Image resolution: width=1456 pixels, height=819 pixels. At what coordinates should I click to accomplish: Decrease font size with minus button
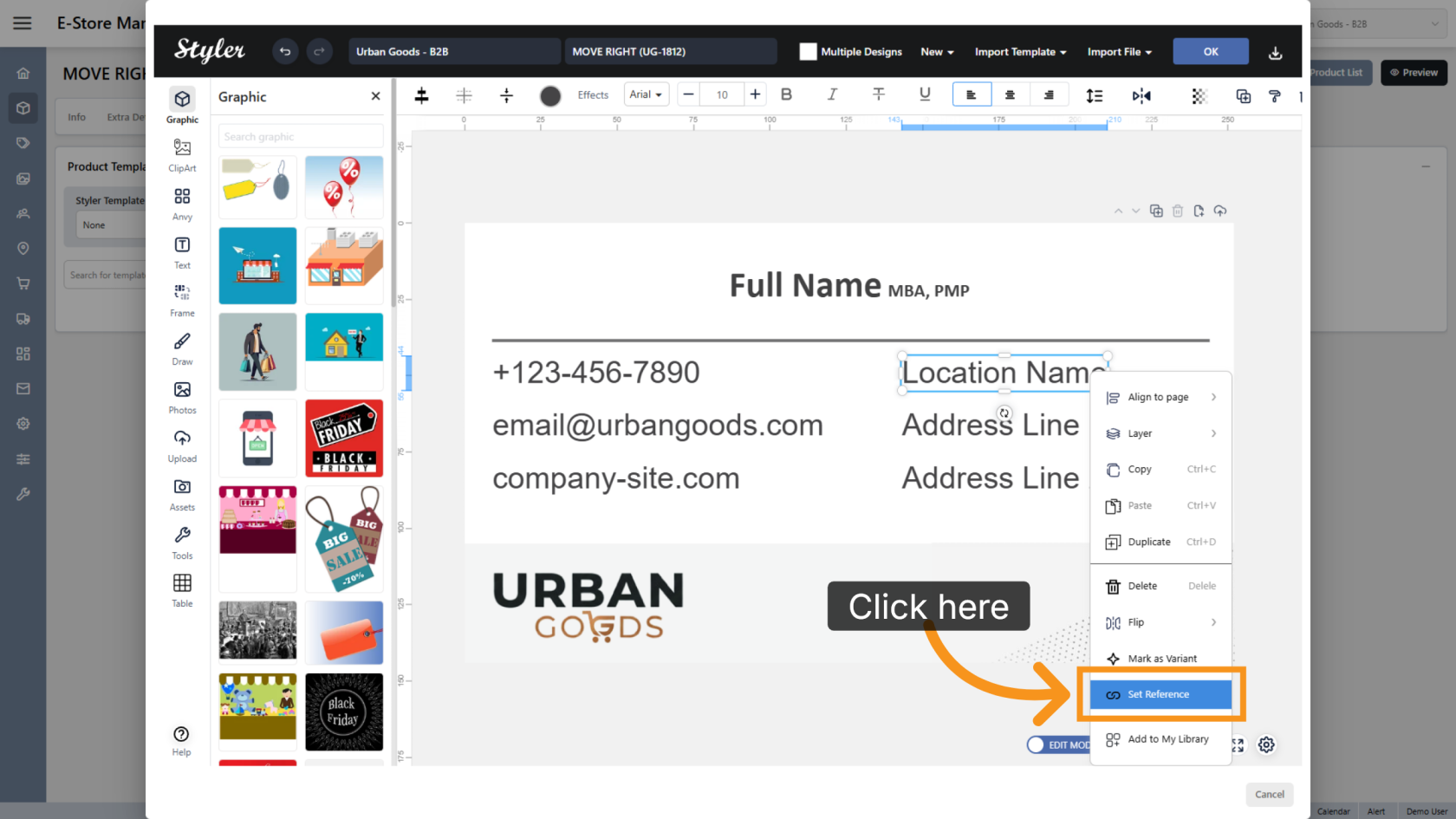pyautogui.click(x=688, y=94)
